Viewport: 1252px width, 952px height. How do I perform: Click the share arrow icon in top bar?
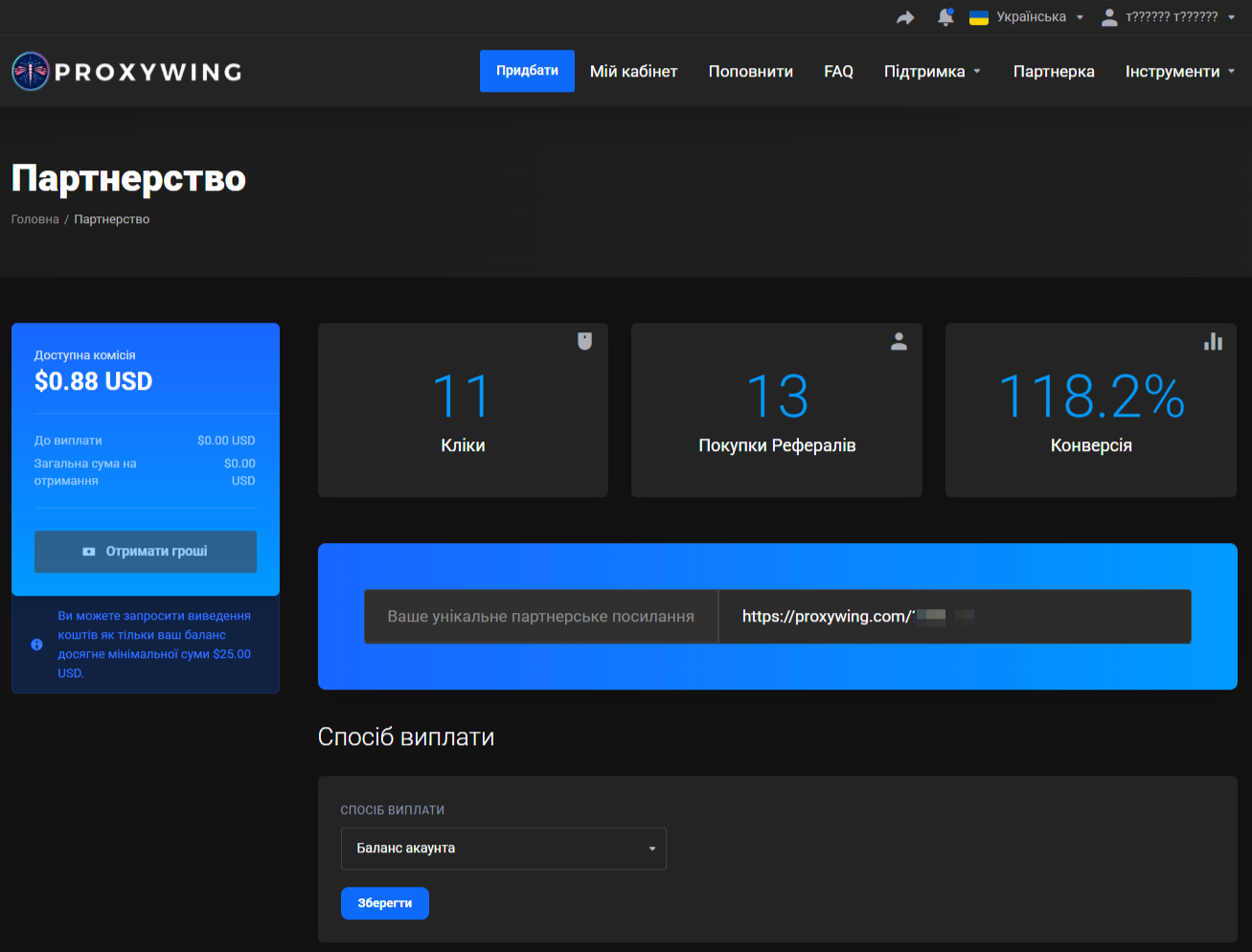(905, 17)
